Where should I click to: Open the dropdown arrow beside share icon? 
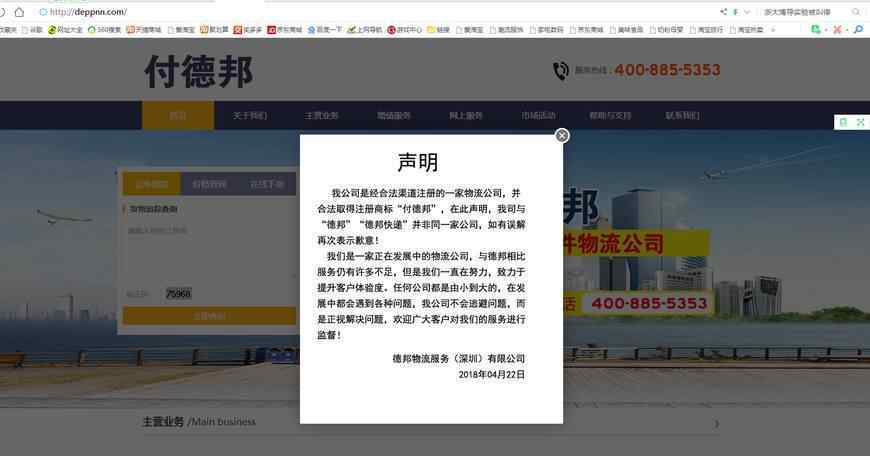pos(747,12)
